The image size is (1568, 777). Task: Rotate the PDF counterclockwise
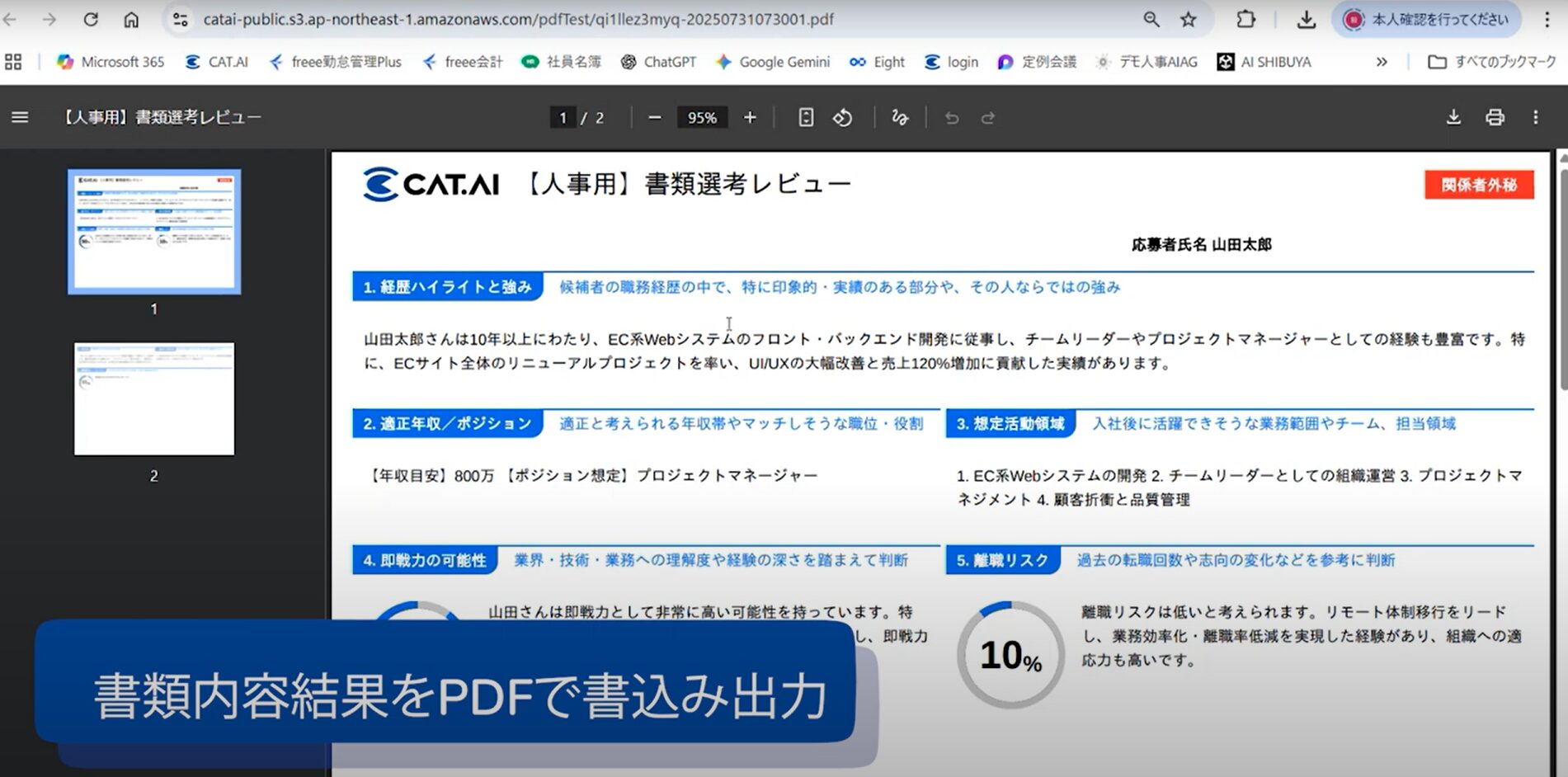click(842, 118)
